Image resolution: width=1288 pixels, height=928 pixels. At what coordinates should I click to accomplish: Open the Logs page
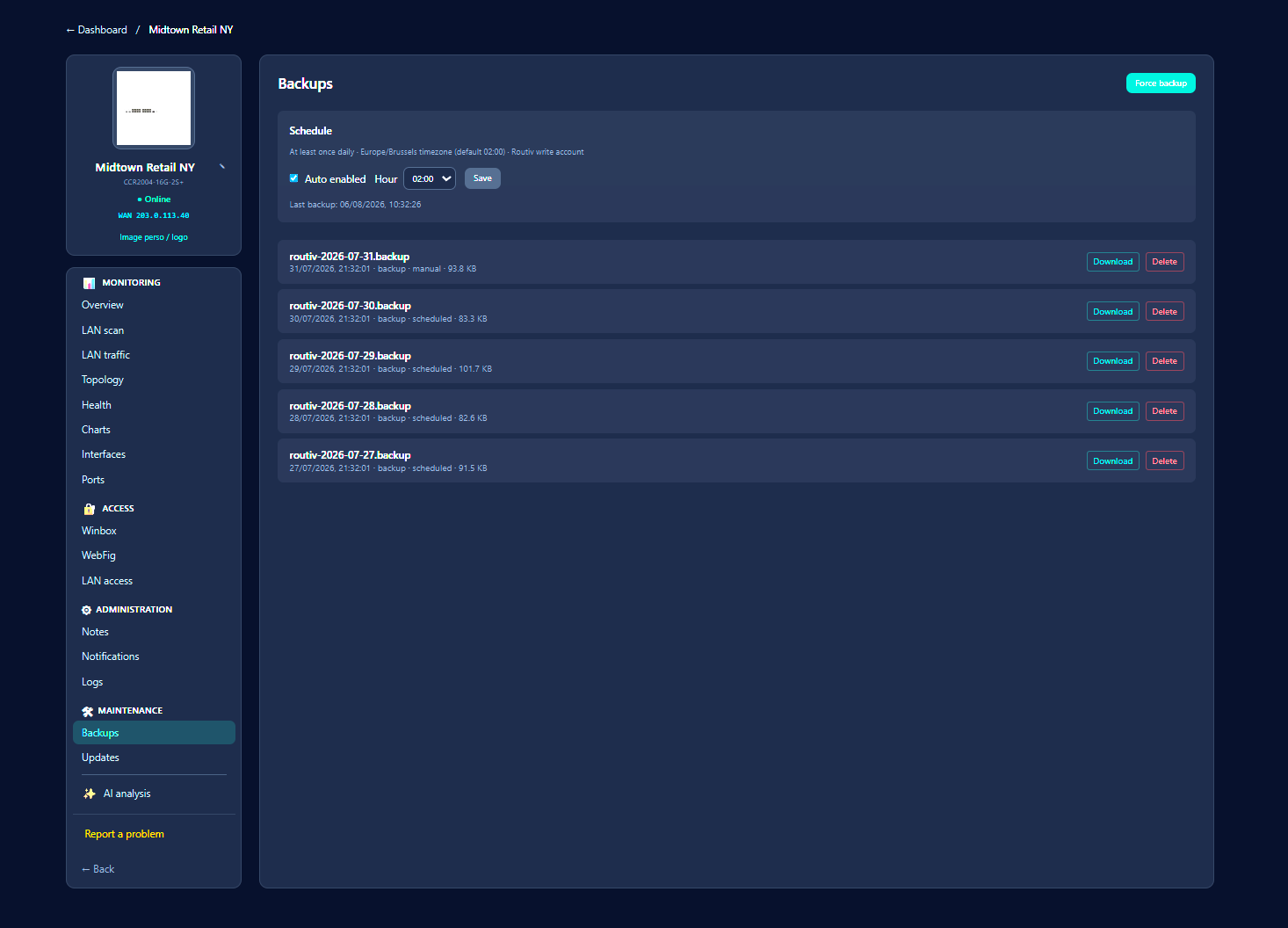[x=154, y=682]
